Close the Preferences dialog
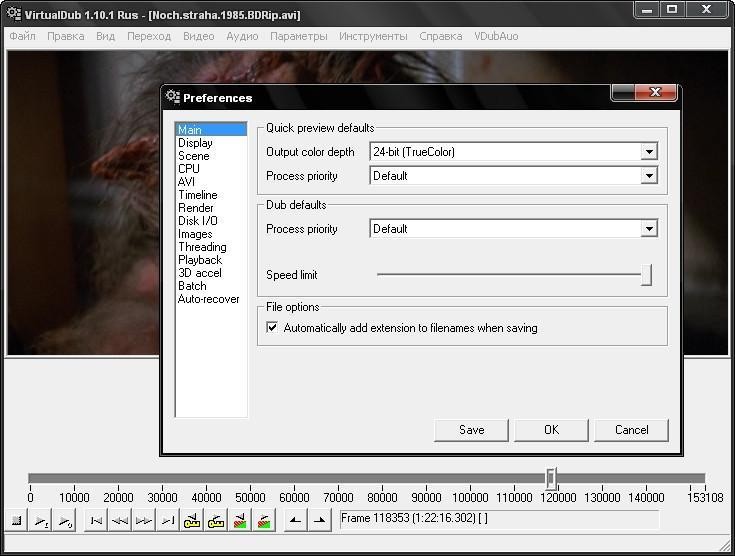Image resolution: width=735 pixels, height=556 pixels. tap(656, 92)
